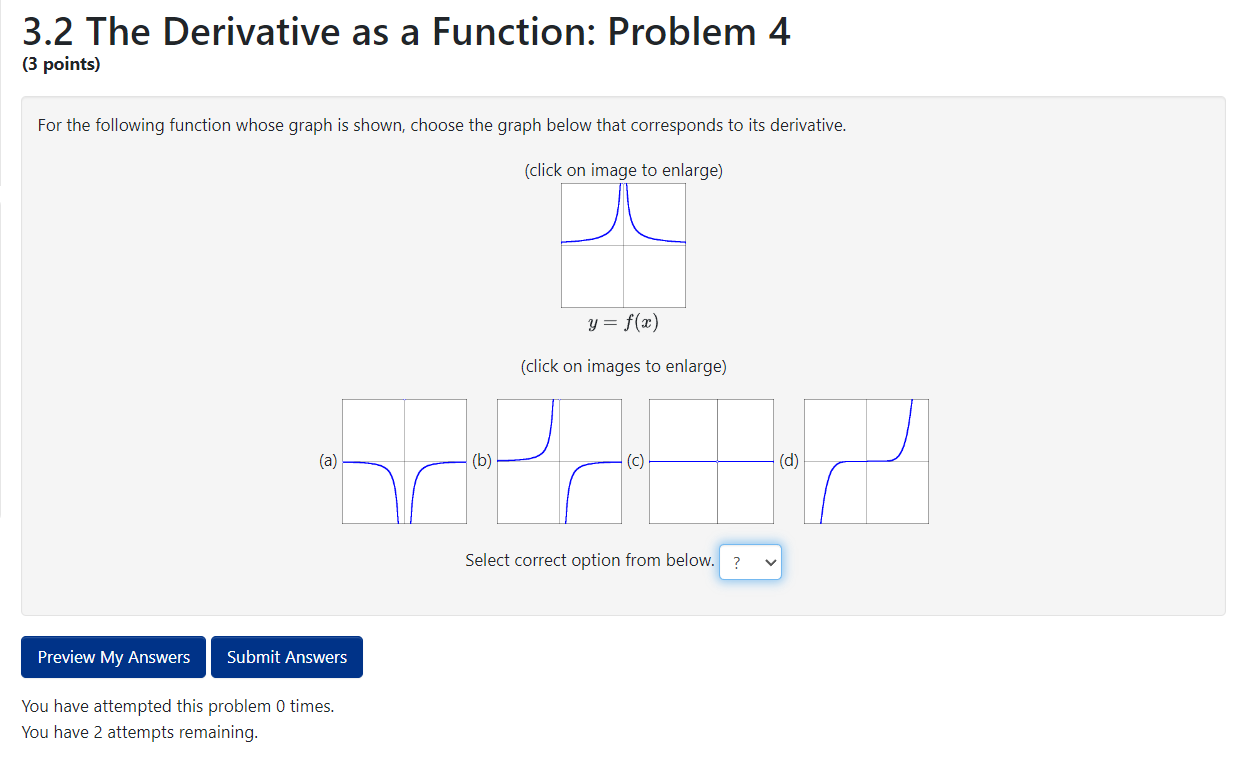The height and width of the screenshot is (776, 1248).
Task: Click graph option (b) to enlarge it
Action: pos(559,460)
